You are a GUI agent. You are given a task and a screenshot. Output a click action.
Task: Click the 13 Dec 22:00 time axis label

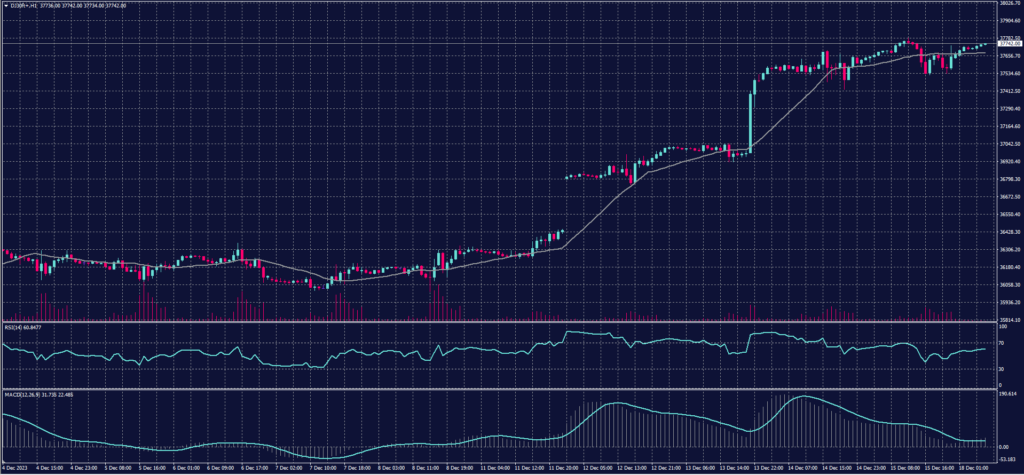click(x=768, y=467)
